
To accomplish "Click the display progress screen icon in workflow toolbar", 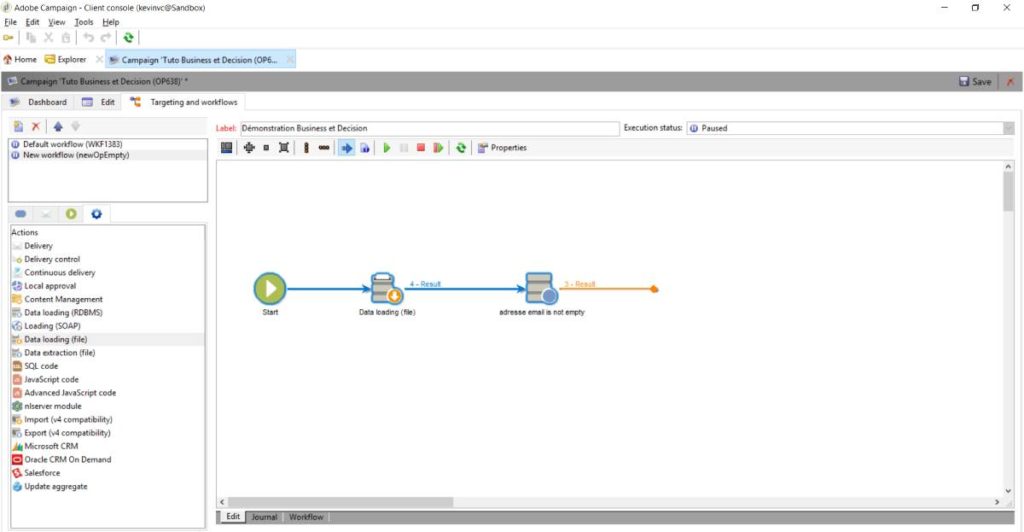I will [x=227, y=148].
